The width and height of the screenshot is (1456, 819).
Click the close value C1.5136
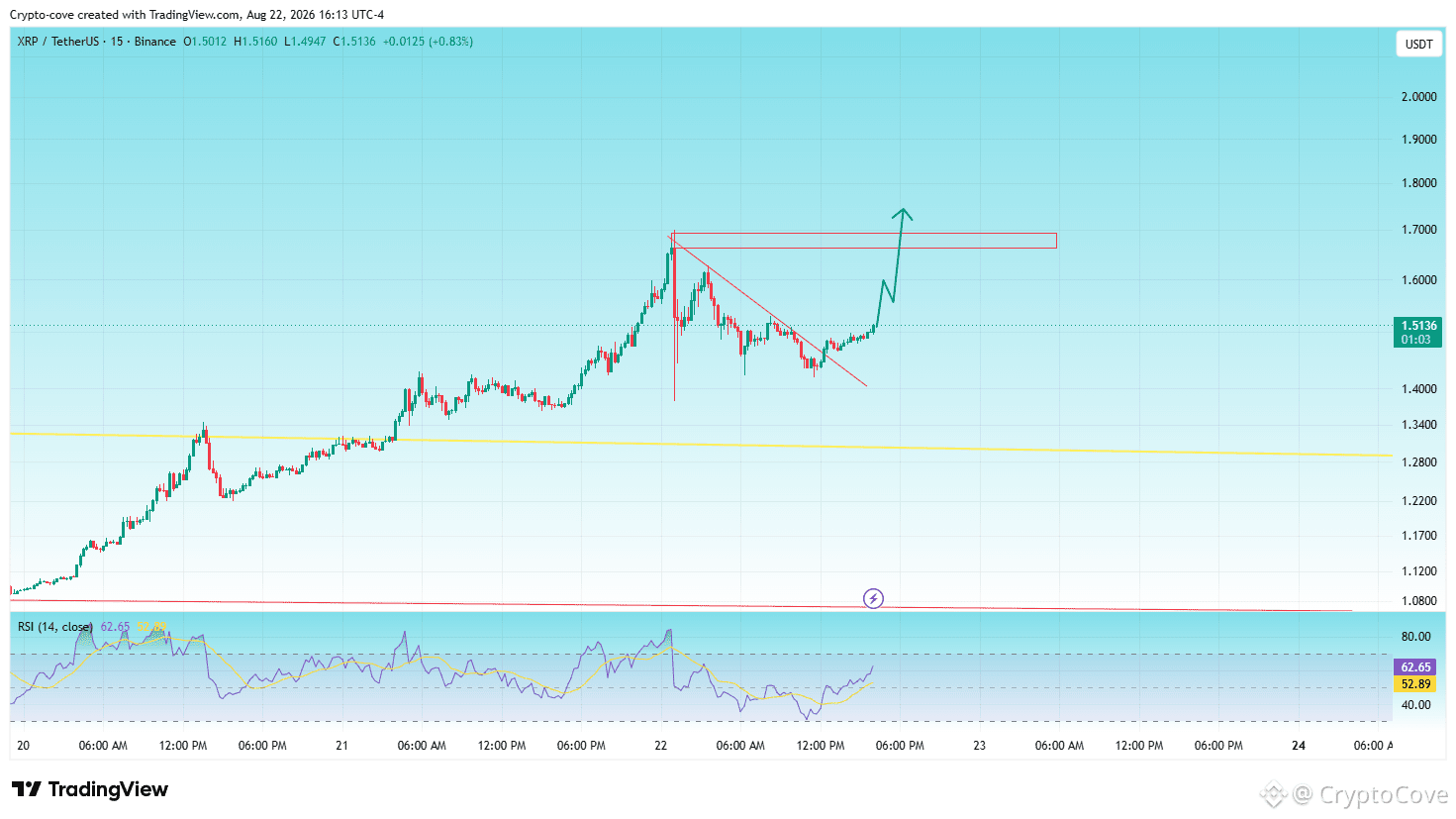(354, 42)
